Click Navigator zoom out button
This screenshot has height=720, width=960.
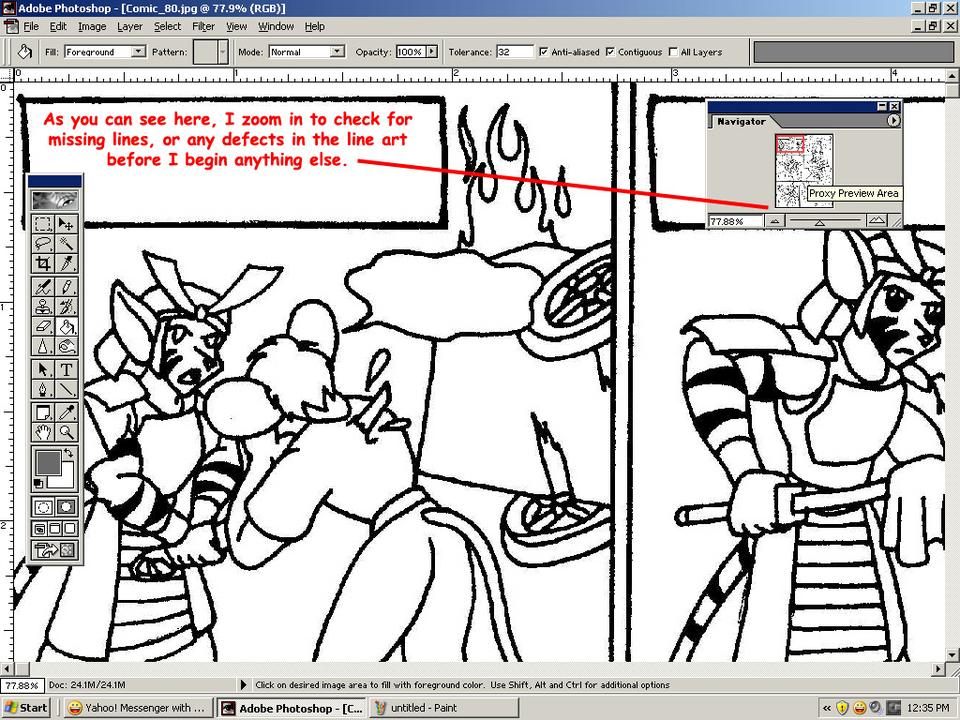(774, 221)
